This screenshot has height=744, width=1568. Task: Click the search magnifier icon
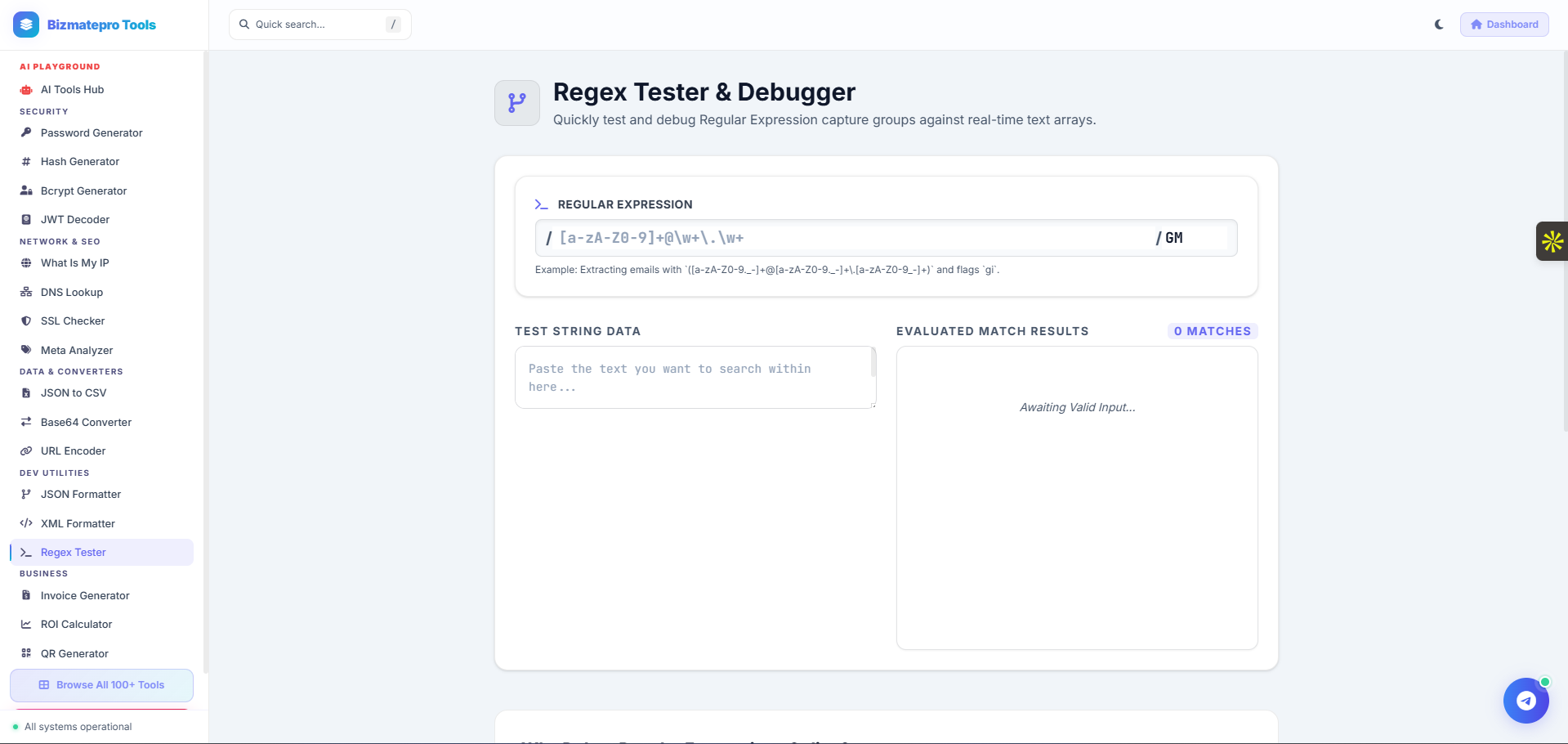tap(244, 25)
